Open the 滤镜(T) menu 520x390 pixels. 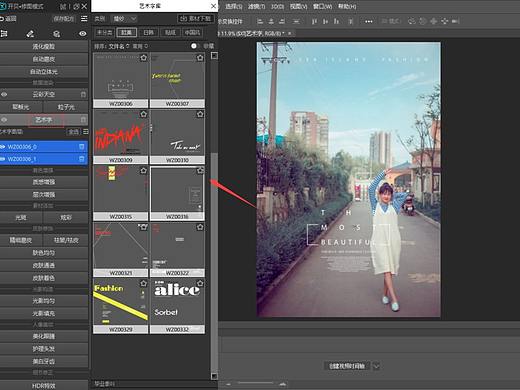pyautogui.click(x=256, y=6)
